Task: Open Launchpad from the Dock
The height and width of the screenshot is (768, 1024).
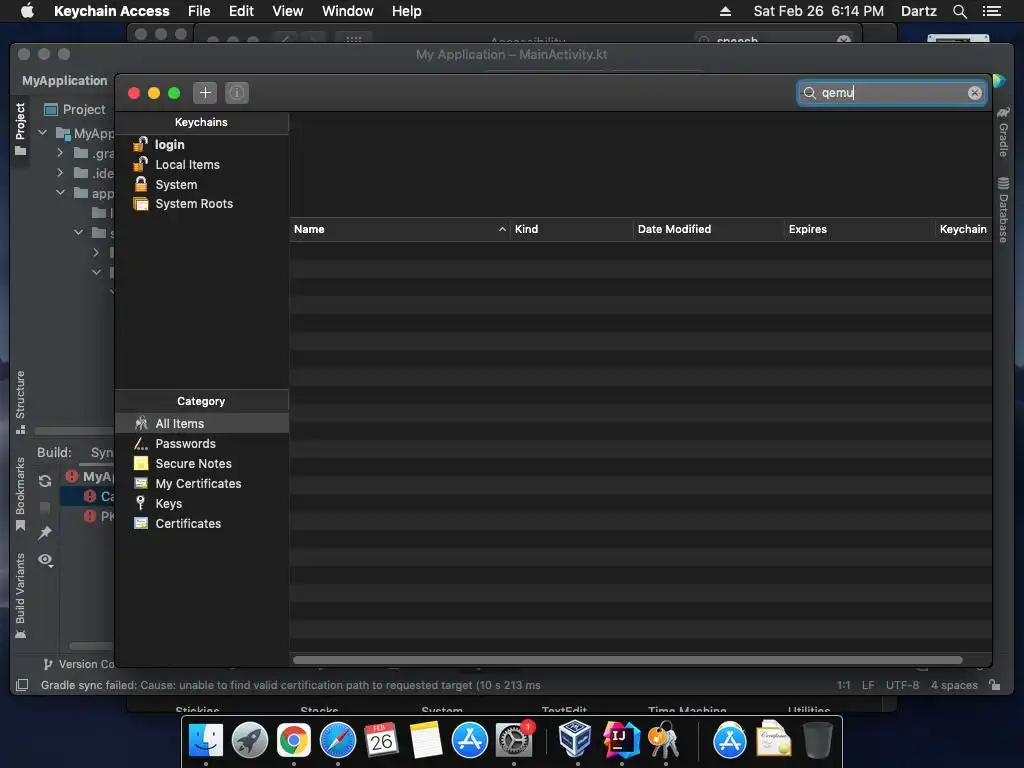Action: pyautogui.click(x=249, y=741)
